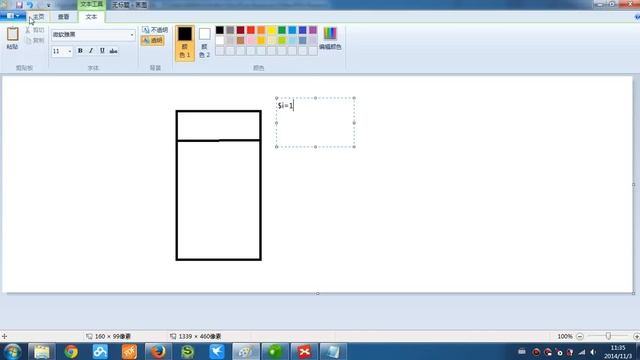Open the Windows Start button
This screenshot has height=360, width=640.
click(13, 352)
